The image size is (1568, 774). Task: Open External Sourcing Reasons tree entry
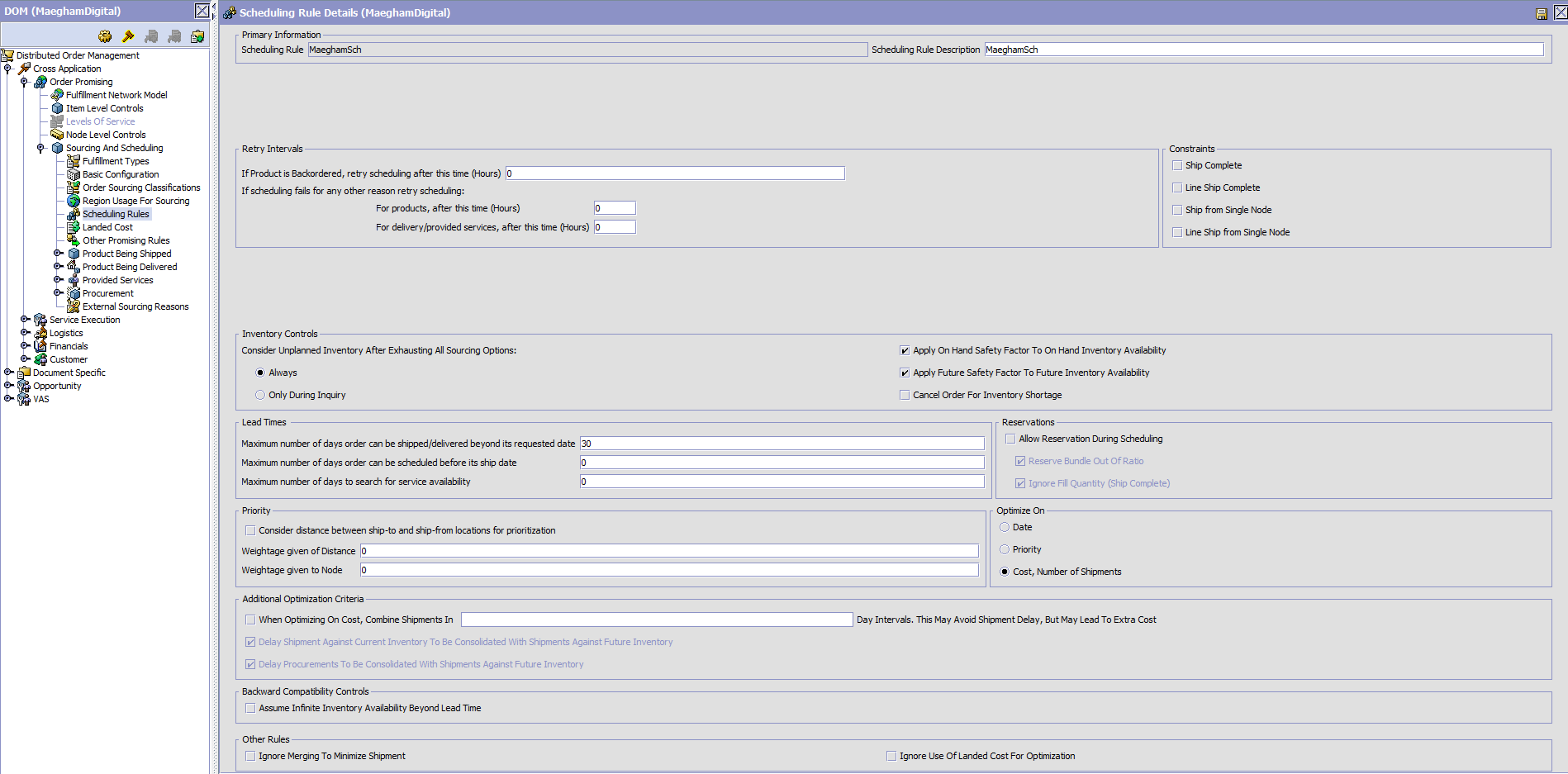(135, 306)
